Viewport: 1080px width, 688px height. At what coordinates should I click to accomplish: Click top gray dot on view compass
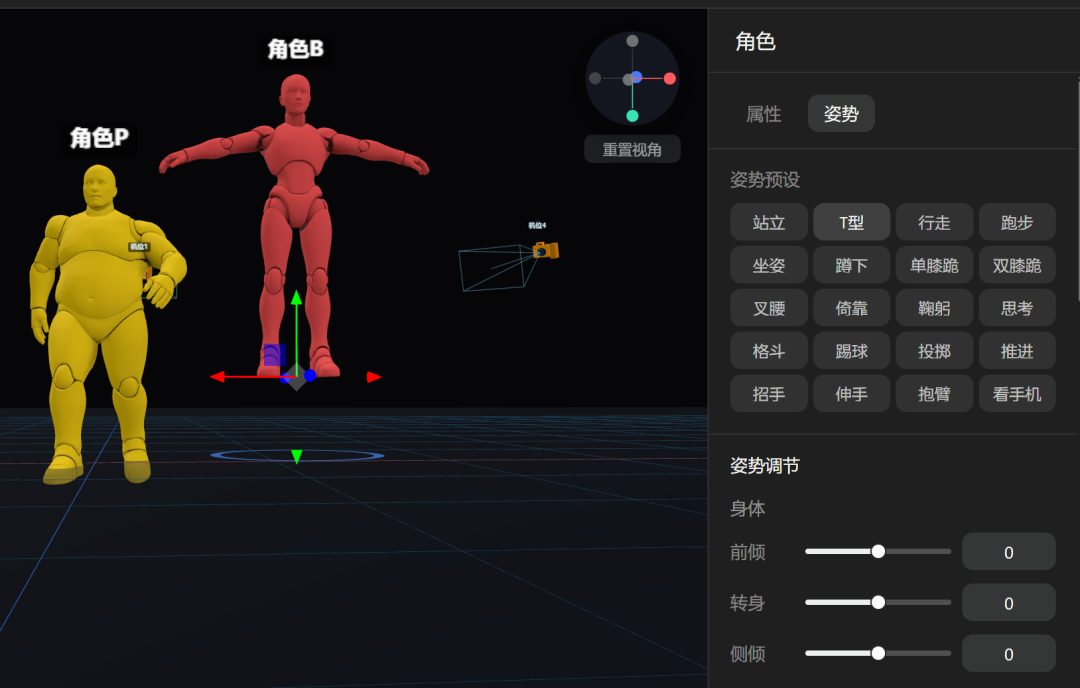(632, 41)
